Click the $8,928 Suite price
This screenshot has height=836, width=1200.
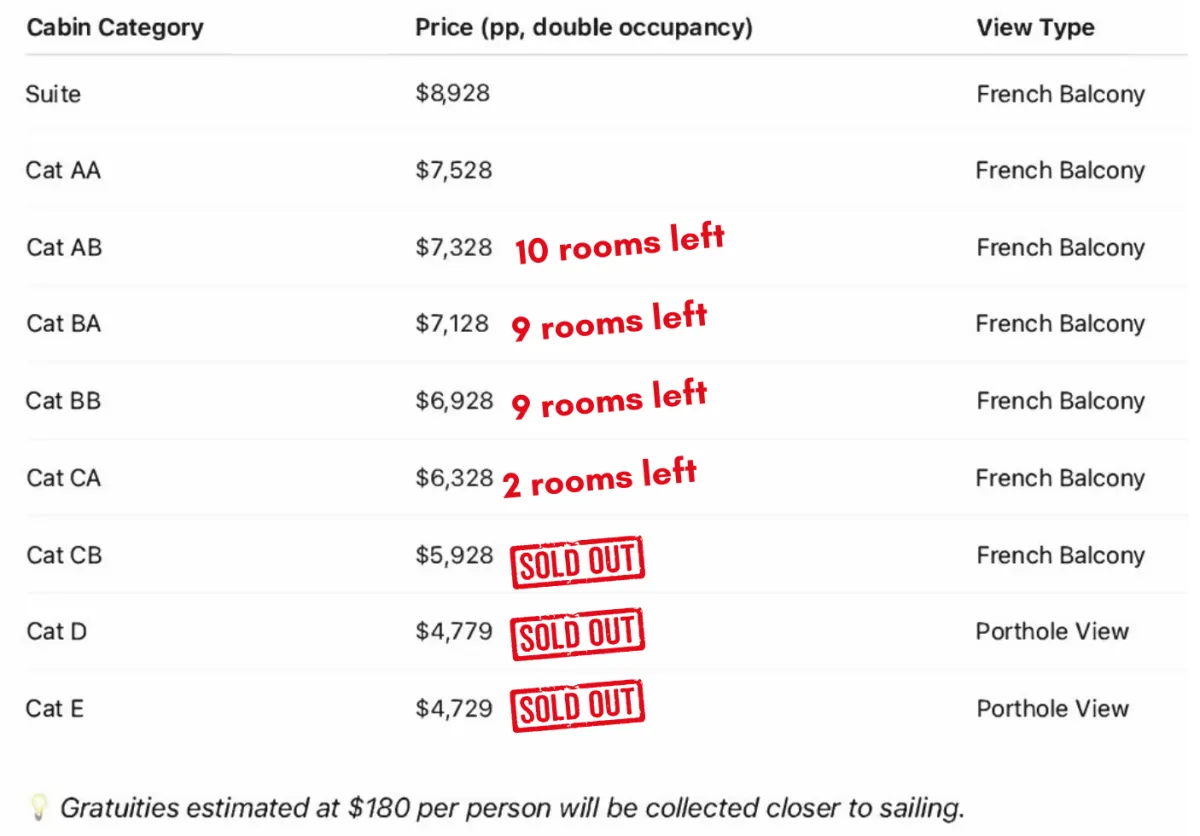(453, 94)
